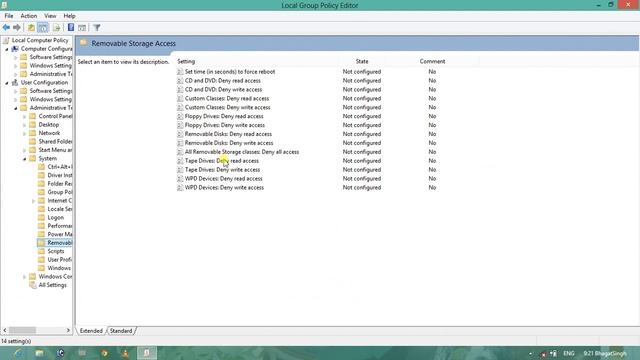Select the selected Removable Storage Access tree item
Screen dimensions: 640x360
coord(60,242)
